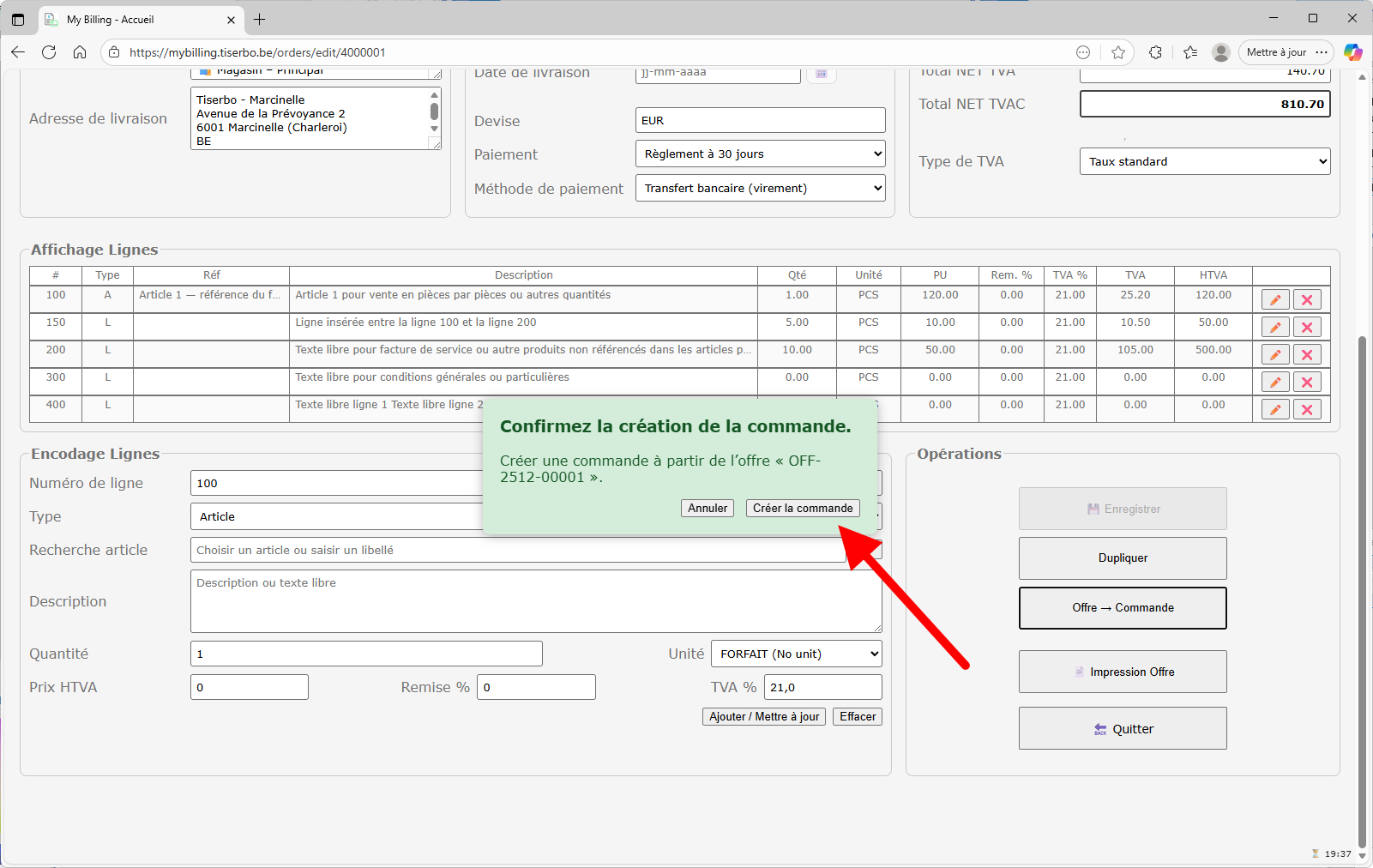Viewport: 1373px width, 868px height.
Task: Open the Unité dropdown showing FORFAIT
Action: pyautogui.click(x=796, y=654)
